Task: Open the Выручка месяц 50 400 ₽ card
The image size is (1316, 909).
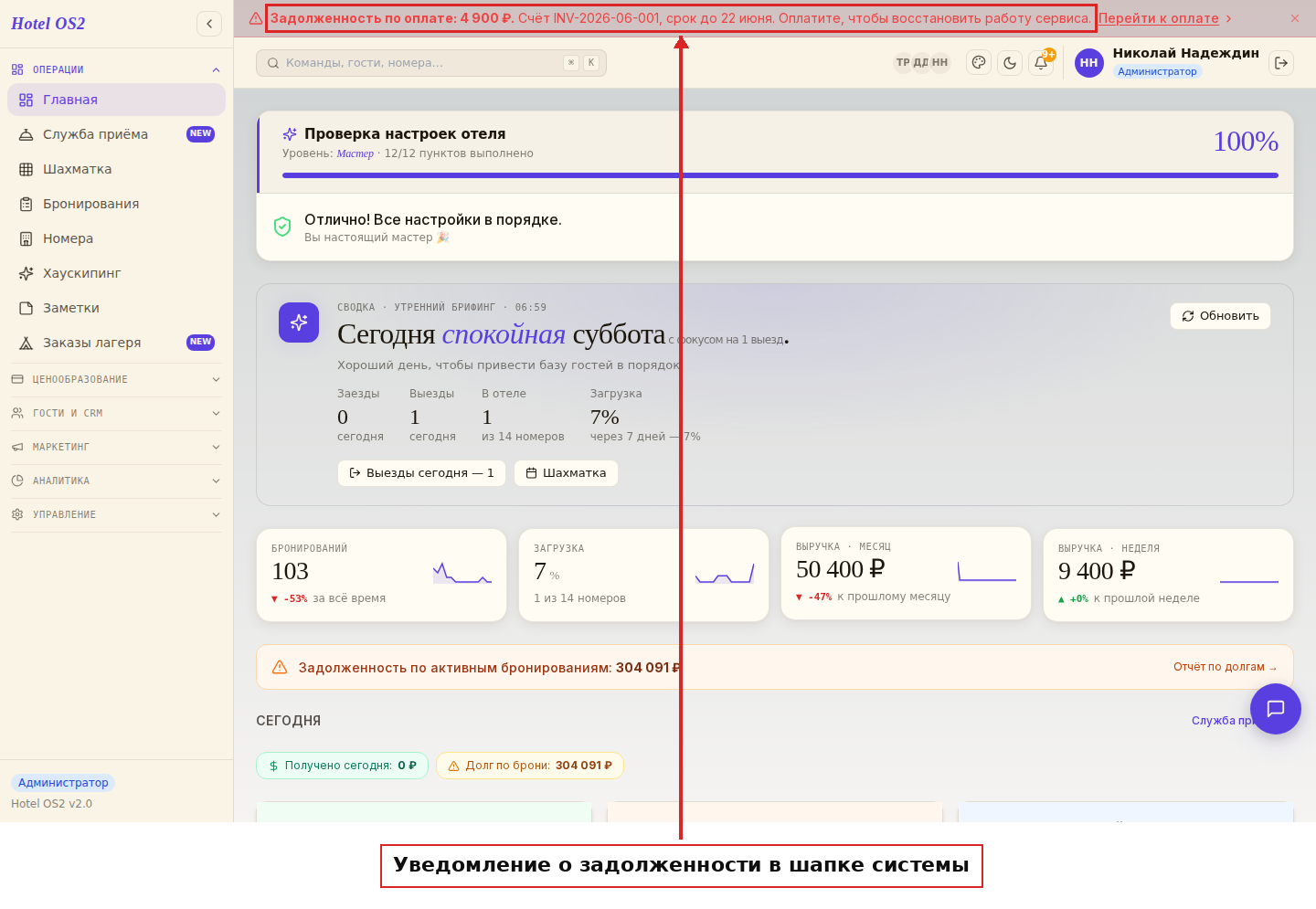Action: (906, 573)
